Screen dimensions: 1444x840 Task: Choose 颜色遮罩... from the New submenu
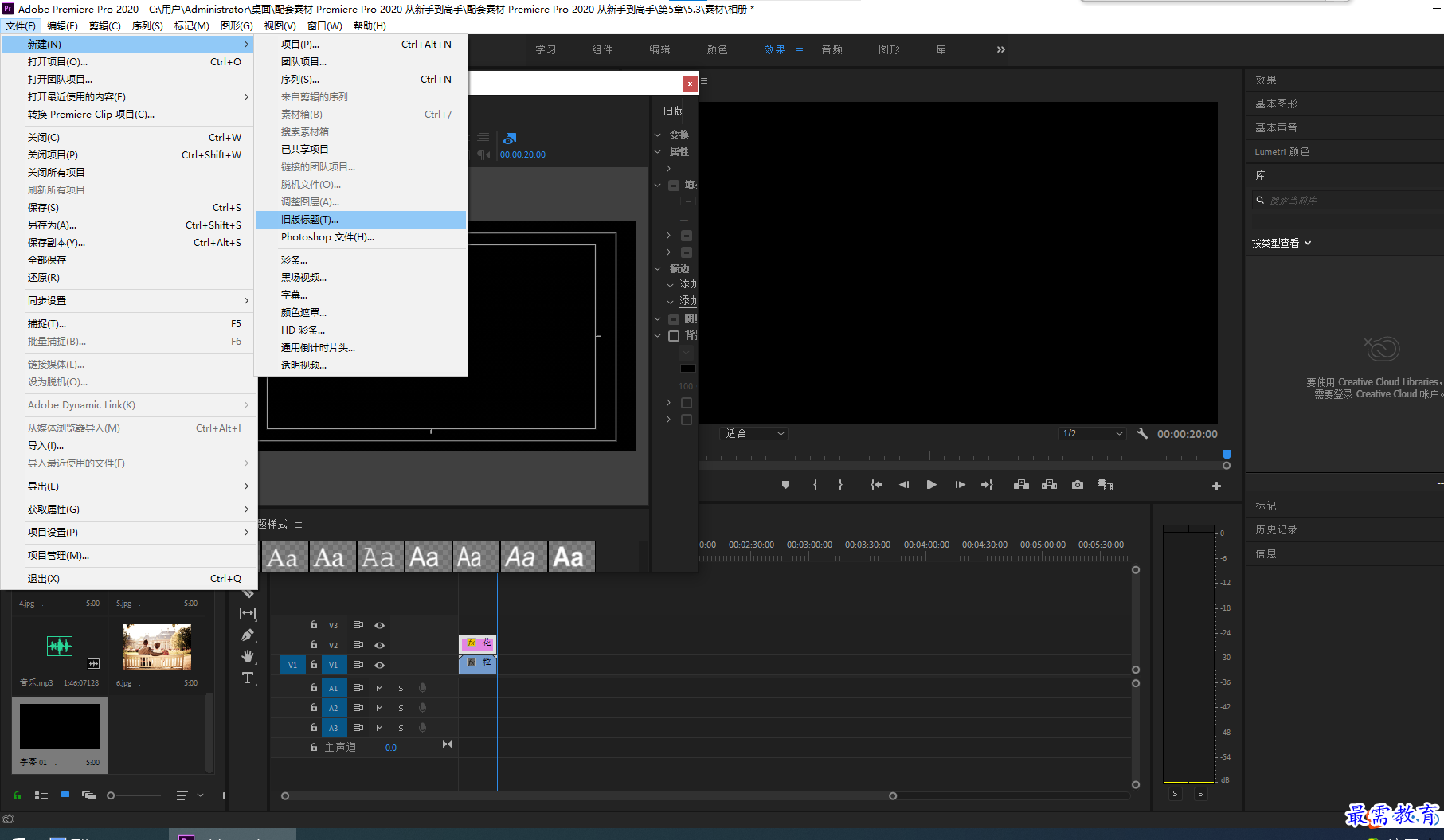point(361,313)
